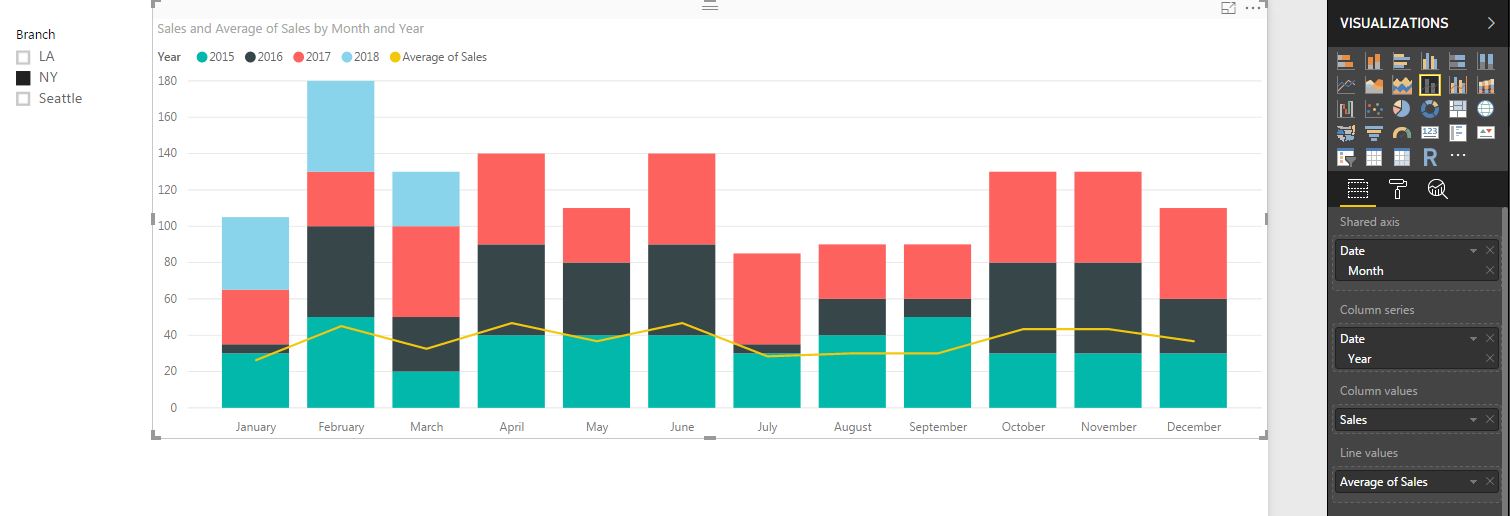1510x516 pixels.
Task: Select the stacked bar chart visual
Action: [x=1346, y=62]
